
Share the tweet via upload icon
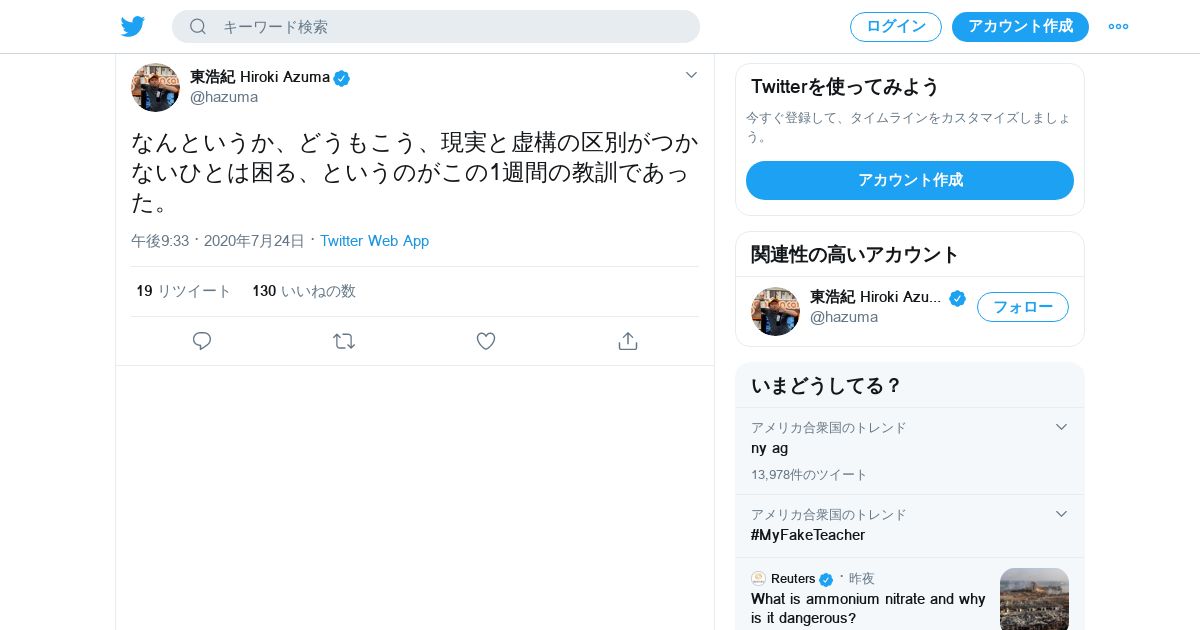(x=628, y=341)
